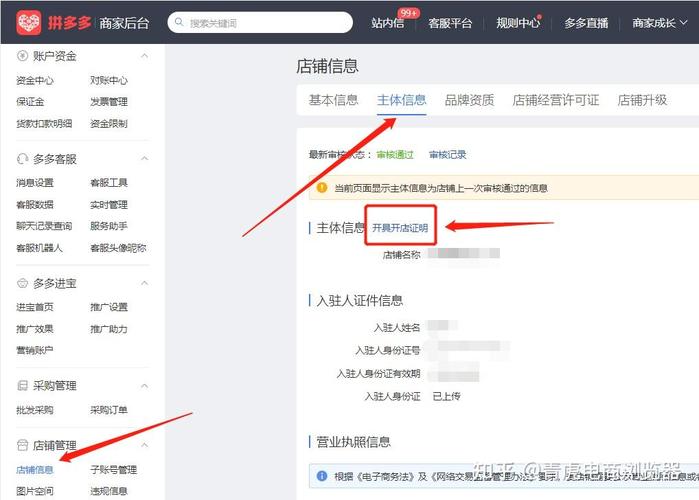Open 推广效果 in the sidebar
The image size is (699, 500).
tap(35, 329)
